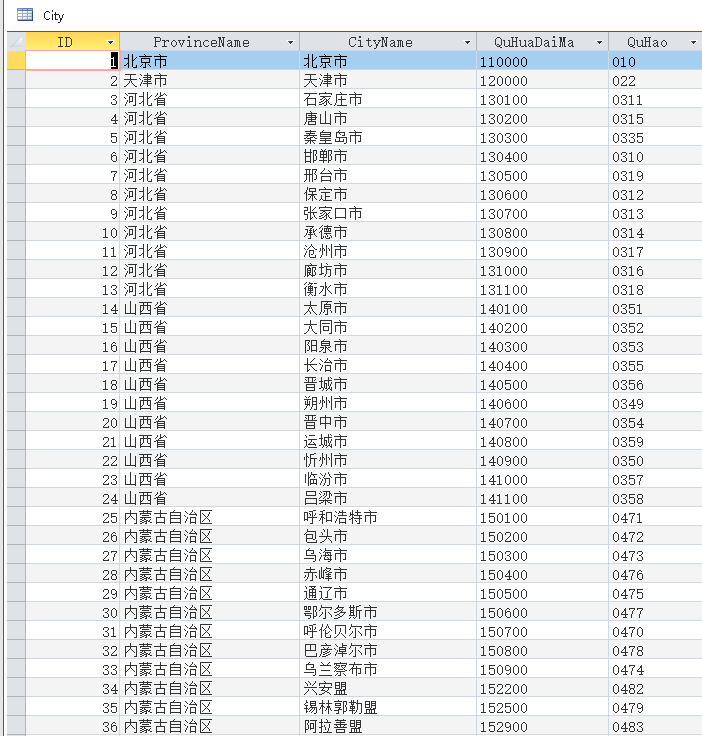Screen dimensions: 702x736
Task: Click the code cell 120000
Action: tap(542, 80)
